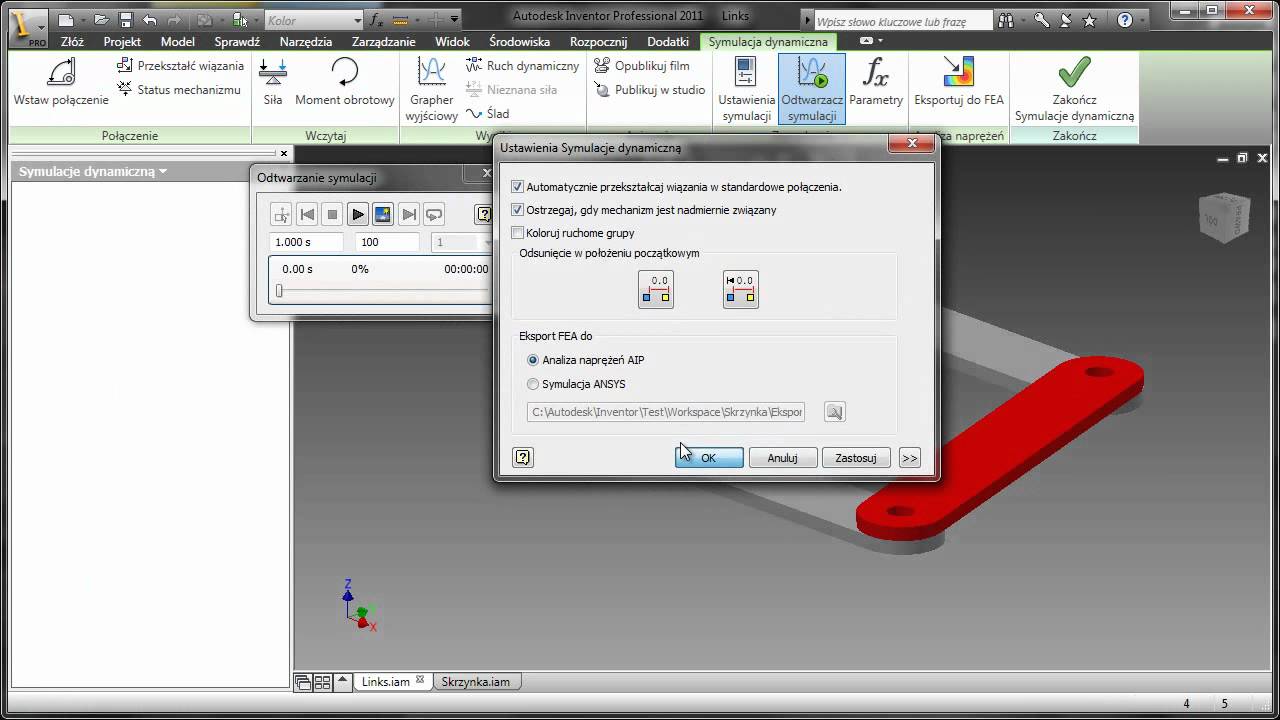Click the Play button in simulation player
This screenshot has width=1280, height=720.
358,214
